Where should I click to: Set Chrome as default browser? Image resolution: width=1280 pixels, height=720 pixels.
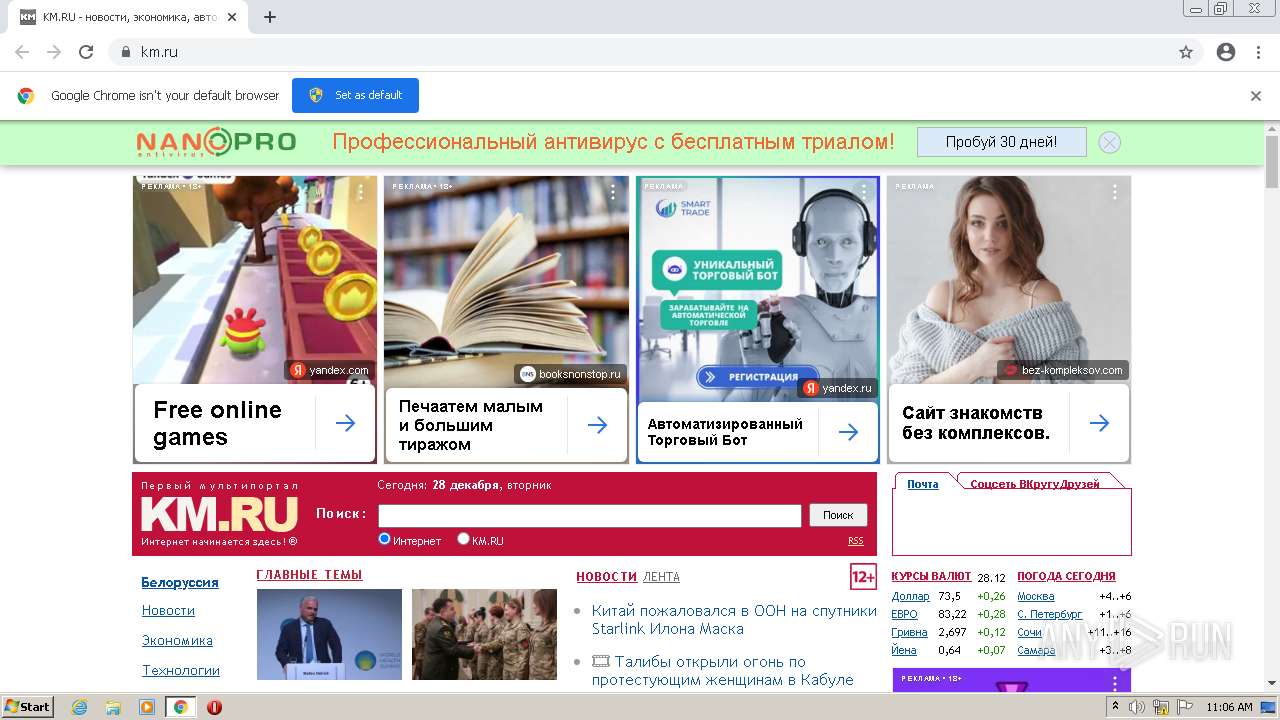point(355,95)
